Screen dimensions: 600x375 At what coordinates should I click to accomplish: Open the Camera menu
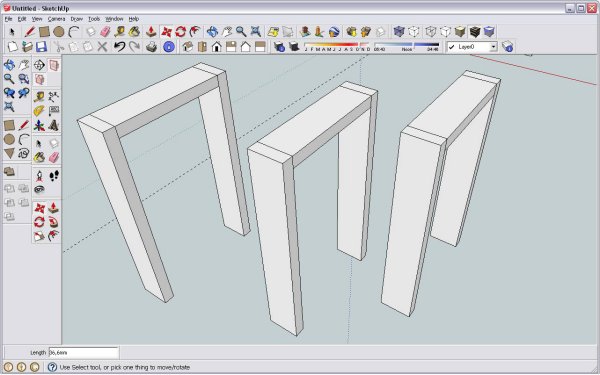coord(56,19)
